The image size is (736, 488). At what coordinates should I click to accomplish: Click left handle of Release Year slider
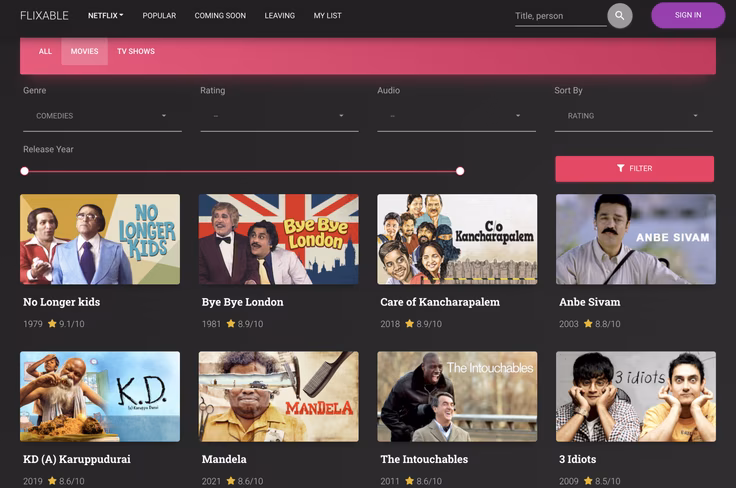[24, 171]
